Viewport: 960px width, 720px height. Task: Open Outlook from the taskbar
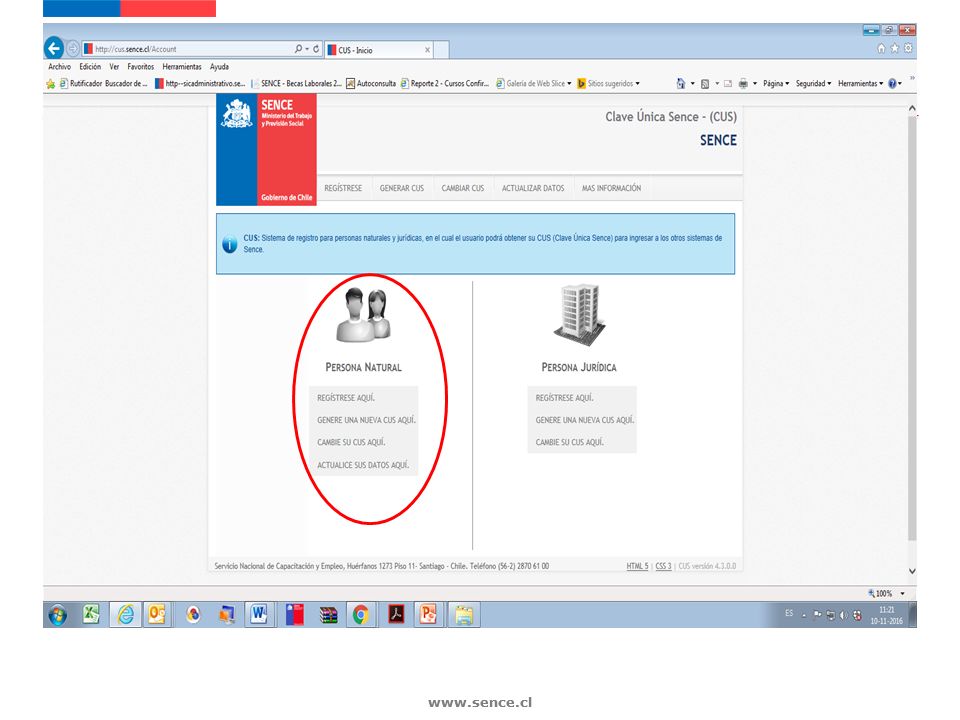click(x=157, y=614)
